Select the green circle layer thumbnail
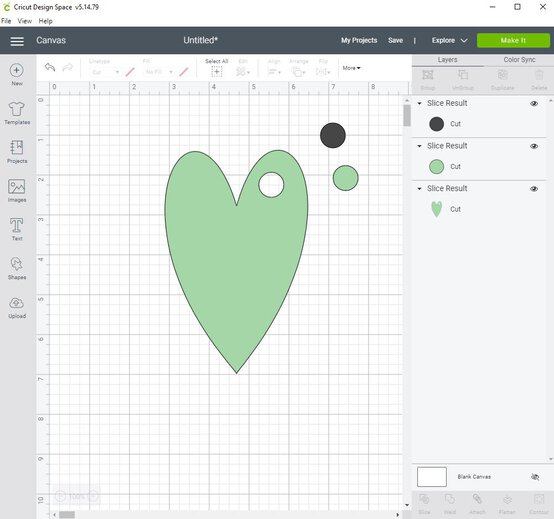554x519 pixels. [436, 167]
